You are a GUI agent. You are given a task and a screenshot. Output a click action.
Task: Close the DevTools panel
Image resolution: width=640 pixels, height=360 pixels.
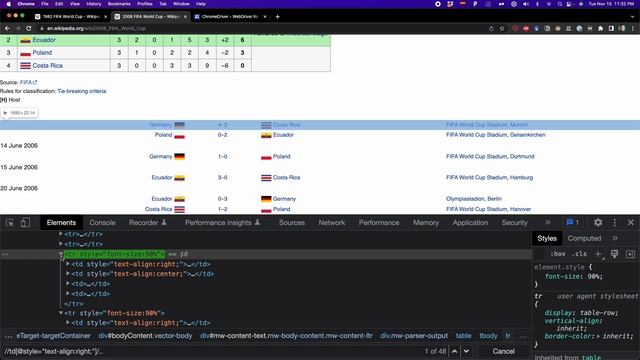[x=631, y=222]
